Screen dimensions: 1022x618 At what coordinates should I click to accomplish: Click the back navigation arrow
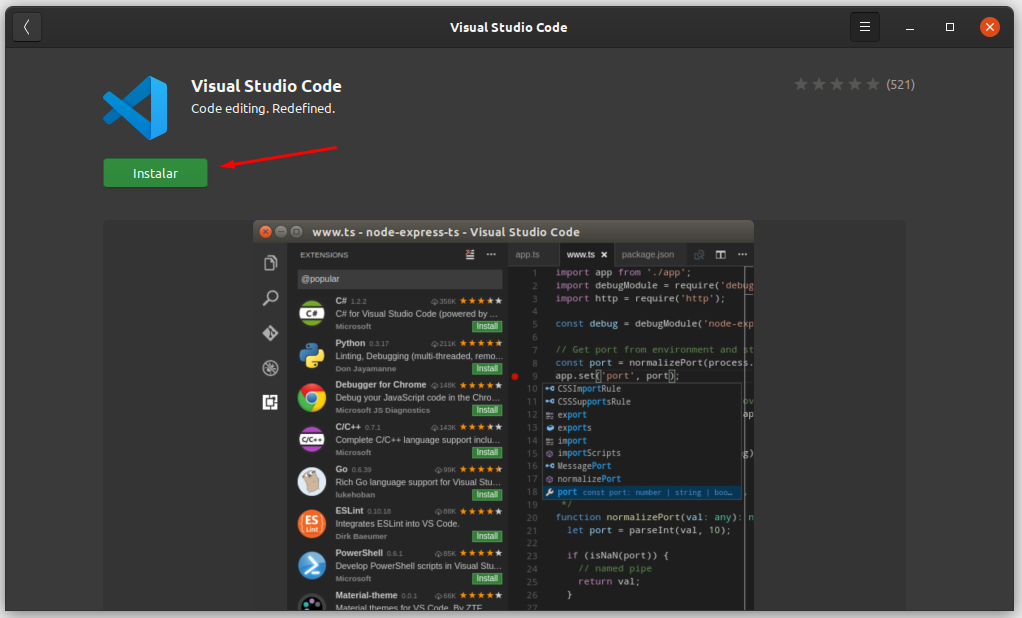(x=26, y=27)
